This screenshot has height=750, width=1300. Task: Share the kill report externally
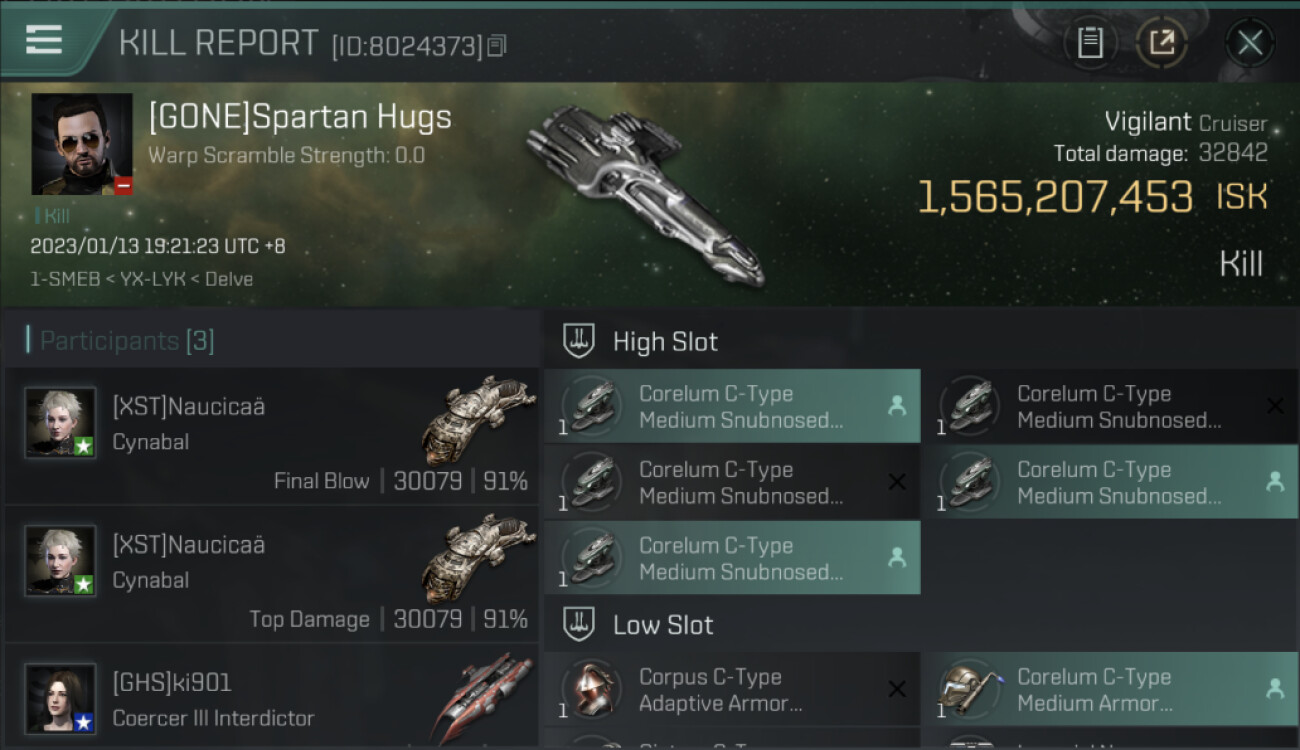[1161, 42]
